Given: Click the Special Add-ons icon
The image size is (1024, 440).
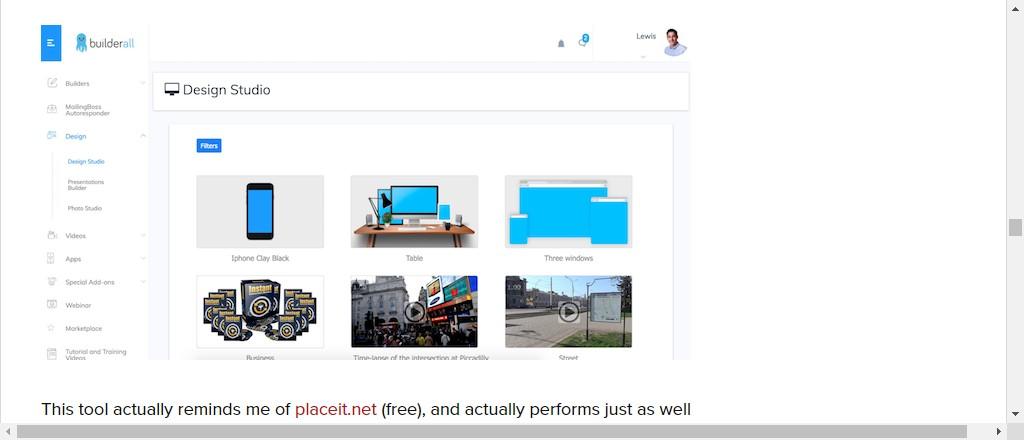Looking at the screenshot, I should click(x=52, y=282).
